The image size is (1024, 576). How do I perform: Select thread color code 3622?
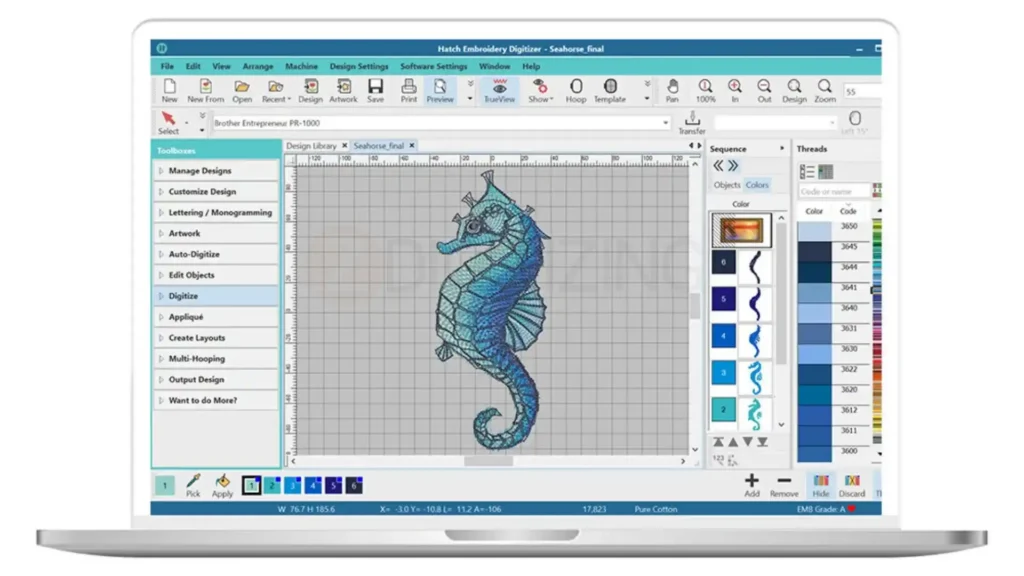835,373
